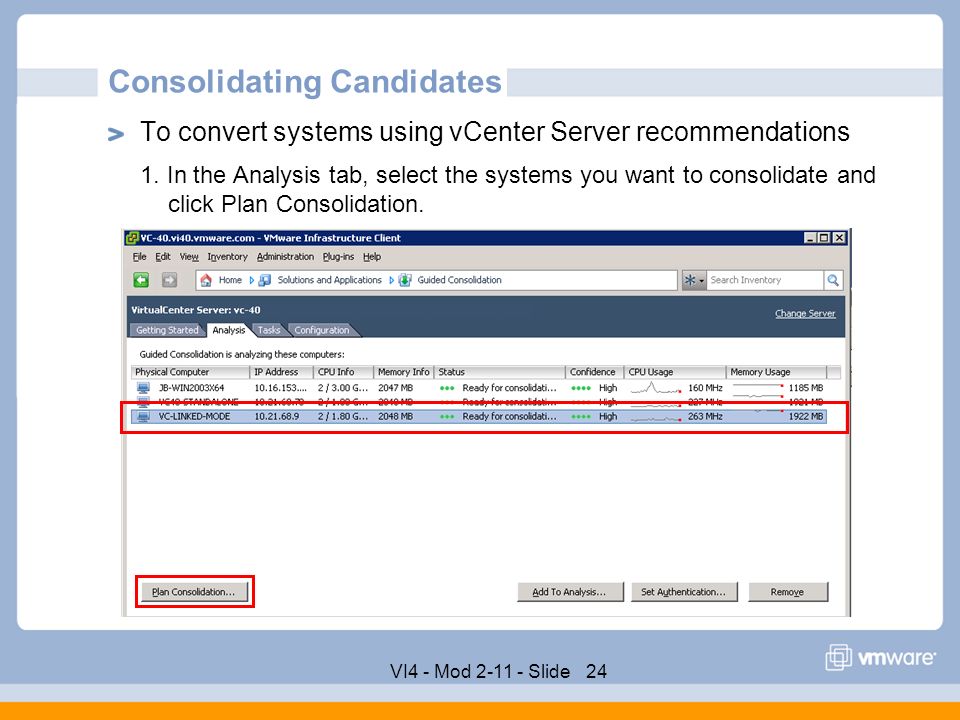The width and height of the screenshot is (960, 720).
Task: Minimize the Infrastructure Client window
Action: (810, 238)
